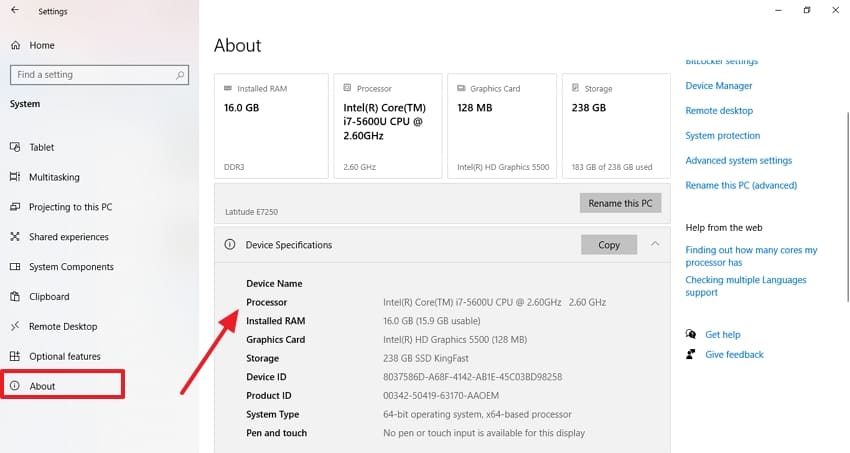Click the Installed RAM card icon
Image resolution: width=850 pixels, height=453 pixels.
tap(228, 88)
